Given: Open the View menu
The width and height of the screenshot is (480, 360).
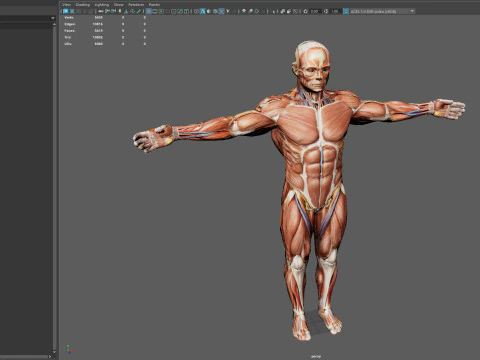Looking at the screenshot, I should 66,5.
